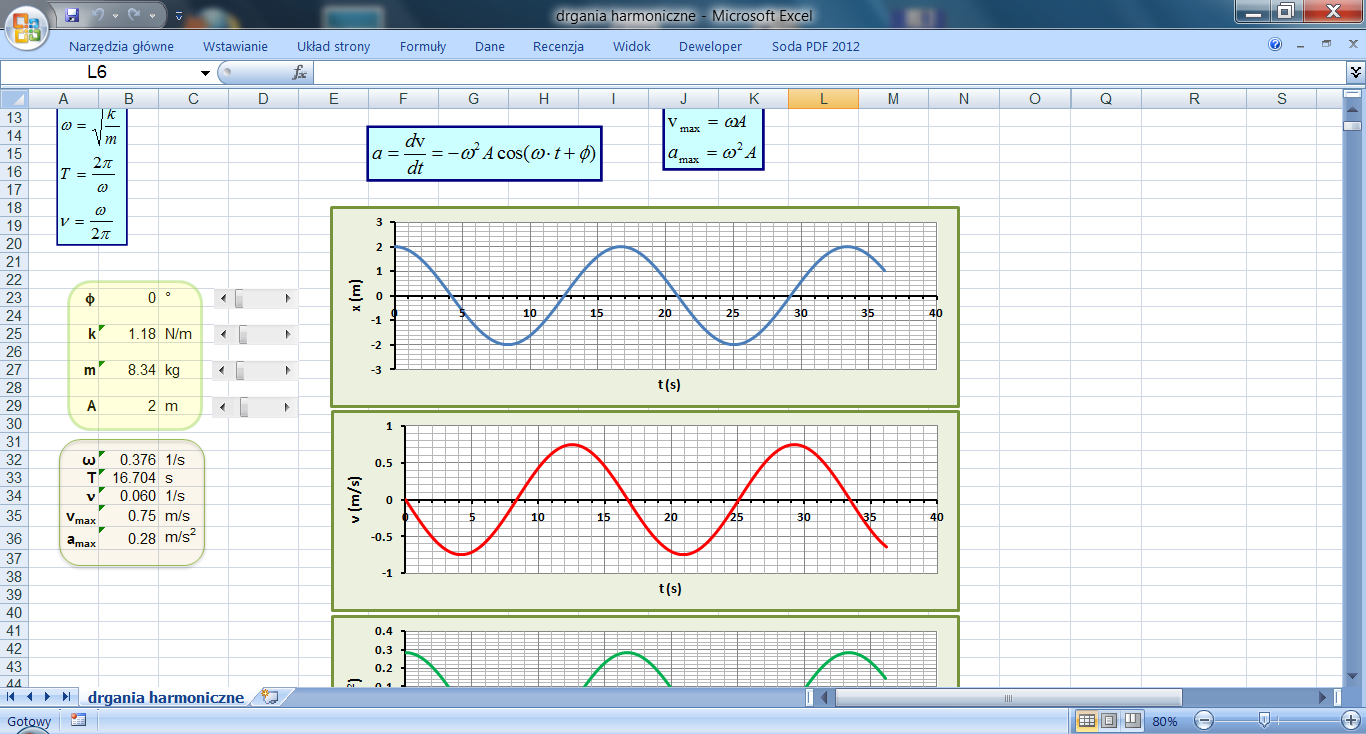Redo the last undone action
The image size is (1366, 734).
(134, 15)
